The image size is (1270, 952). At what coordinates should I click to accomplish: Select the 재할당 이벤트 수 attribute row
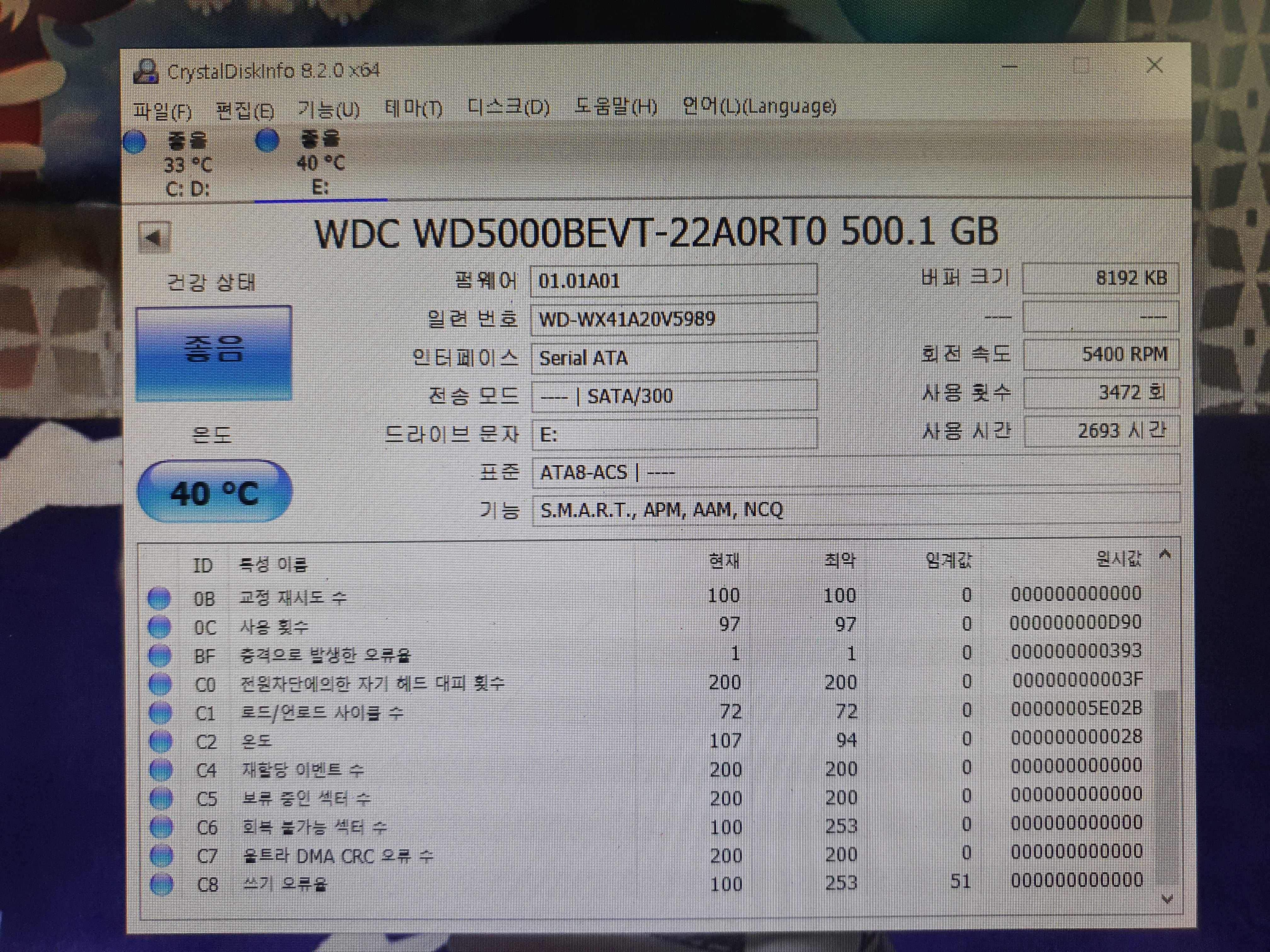click(x=646, y=768)
